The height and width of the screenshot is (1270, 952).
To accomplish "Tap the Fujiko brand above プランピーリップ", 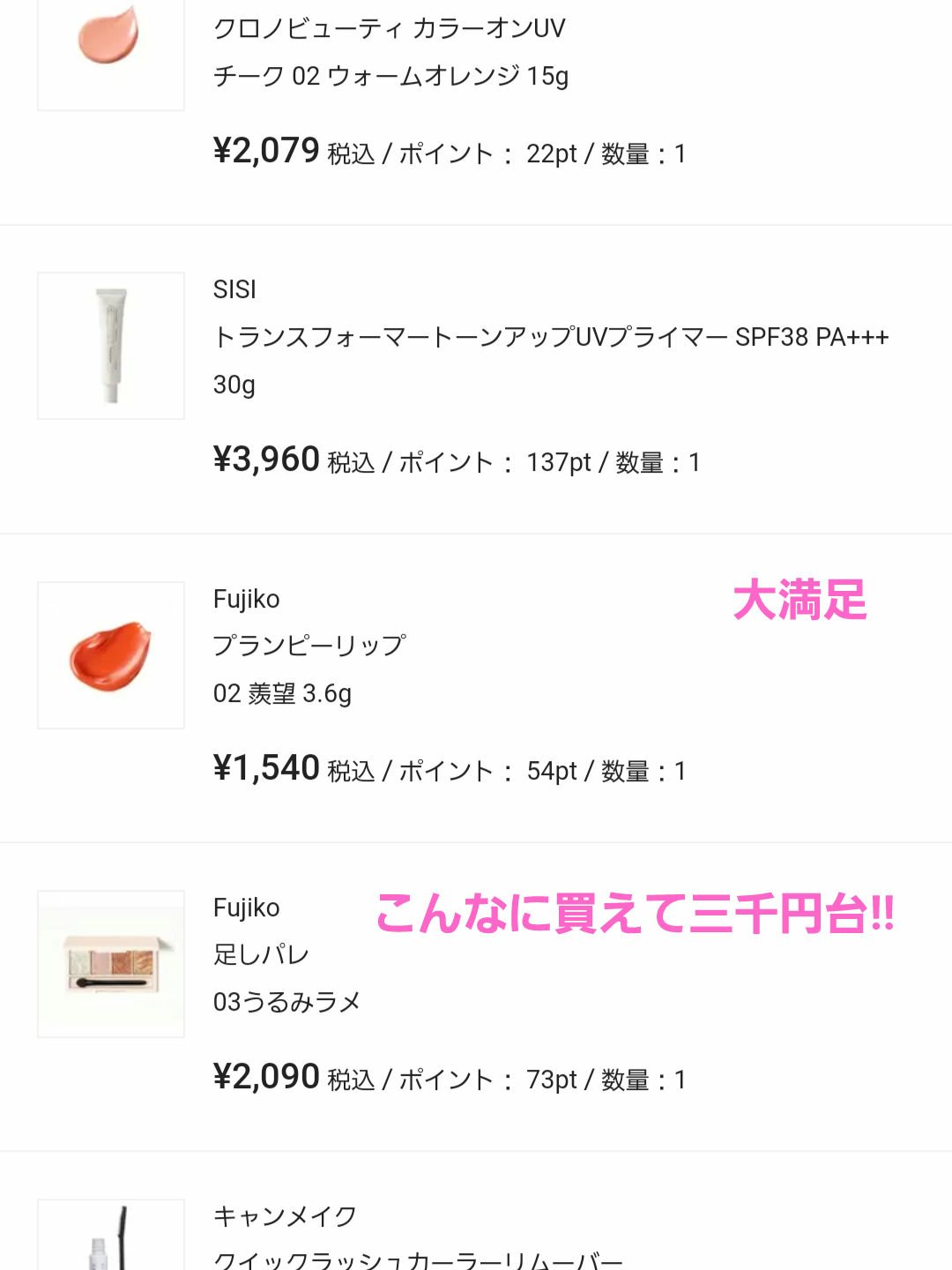I will pos(246,599).
